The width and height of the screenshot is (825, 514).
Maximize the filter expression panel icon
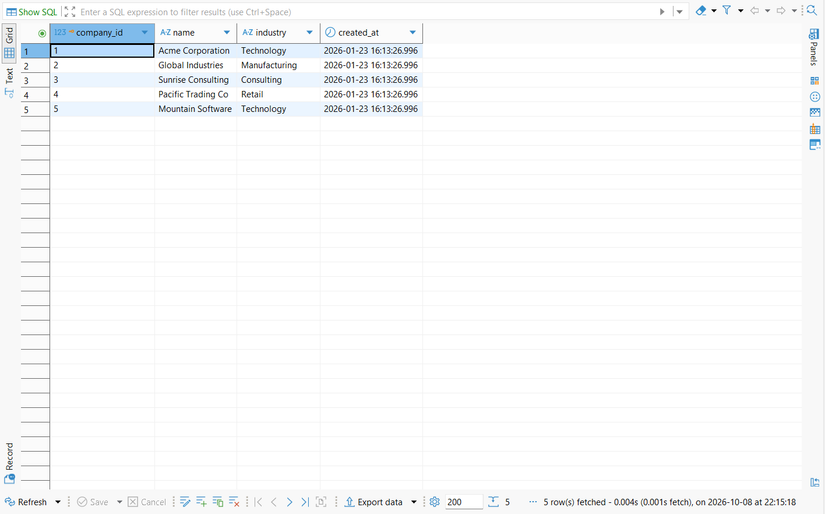point(70,12)
